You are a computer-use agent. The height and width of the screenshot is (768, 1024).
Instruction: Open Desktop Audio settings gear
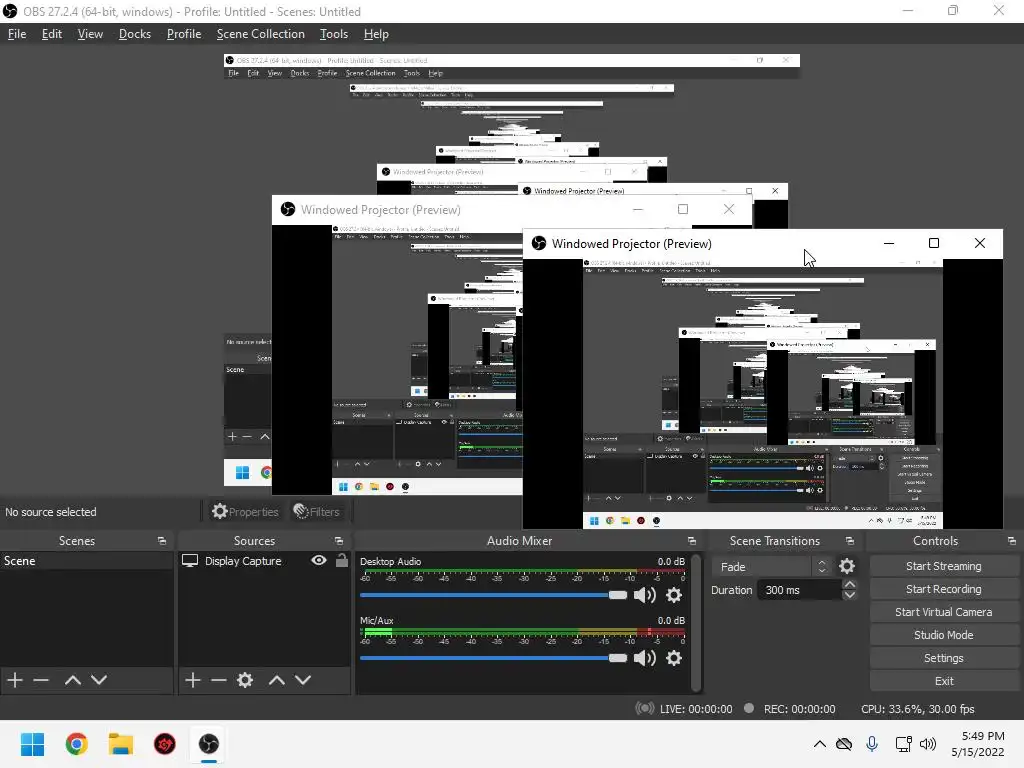pos(674,595)
